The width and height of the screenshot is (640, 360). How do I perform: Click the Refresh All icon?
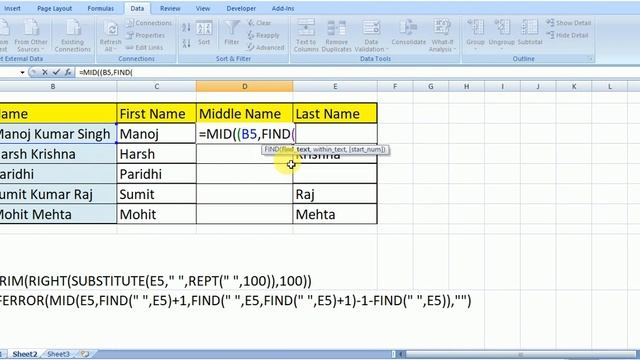(110, 36)
